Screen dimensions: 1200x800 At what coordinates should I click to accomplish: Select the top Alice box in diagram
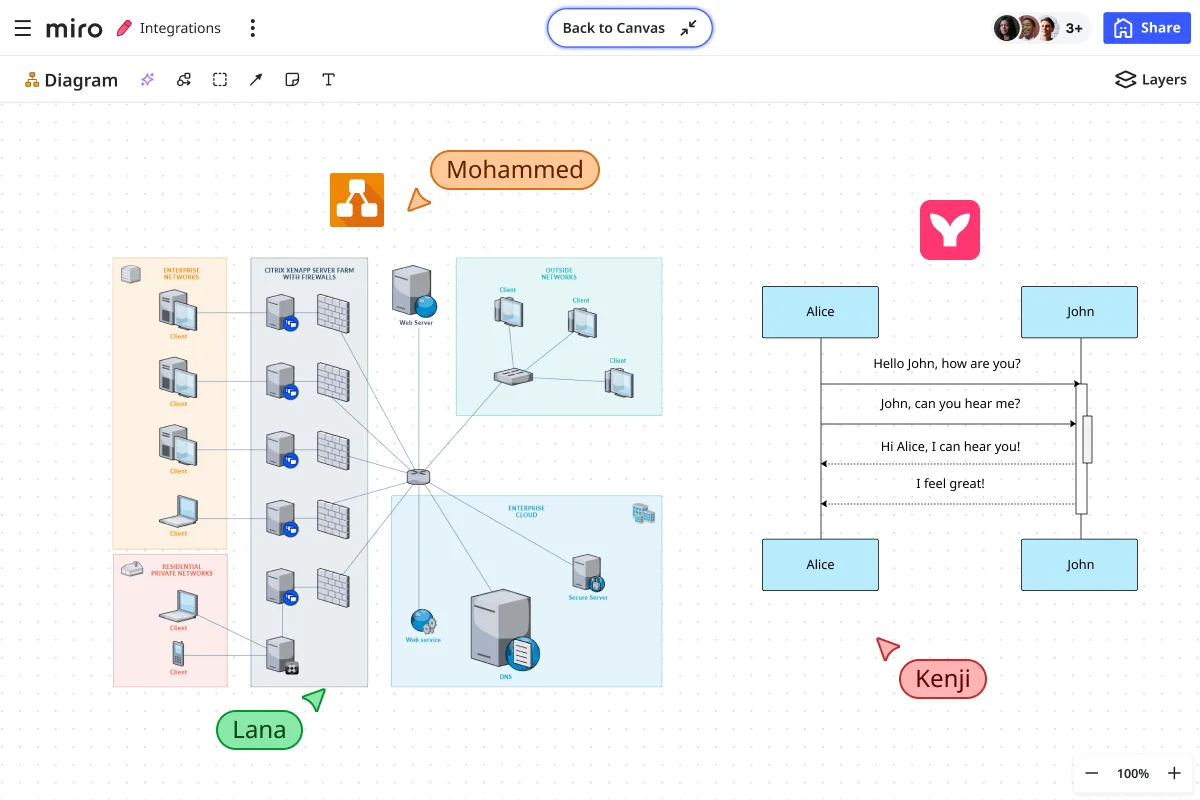820,312
